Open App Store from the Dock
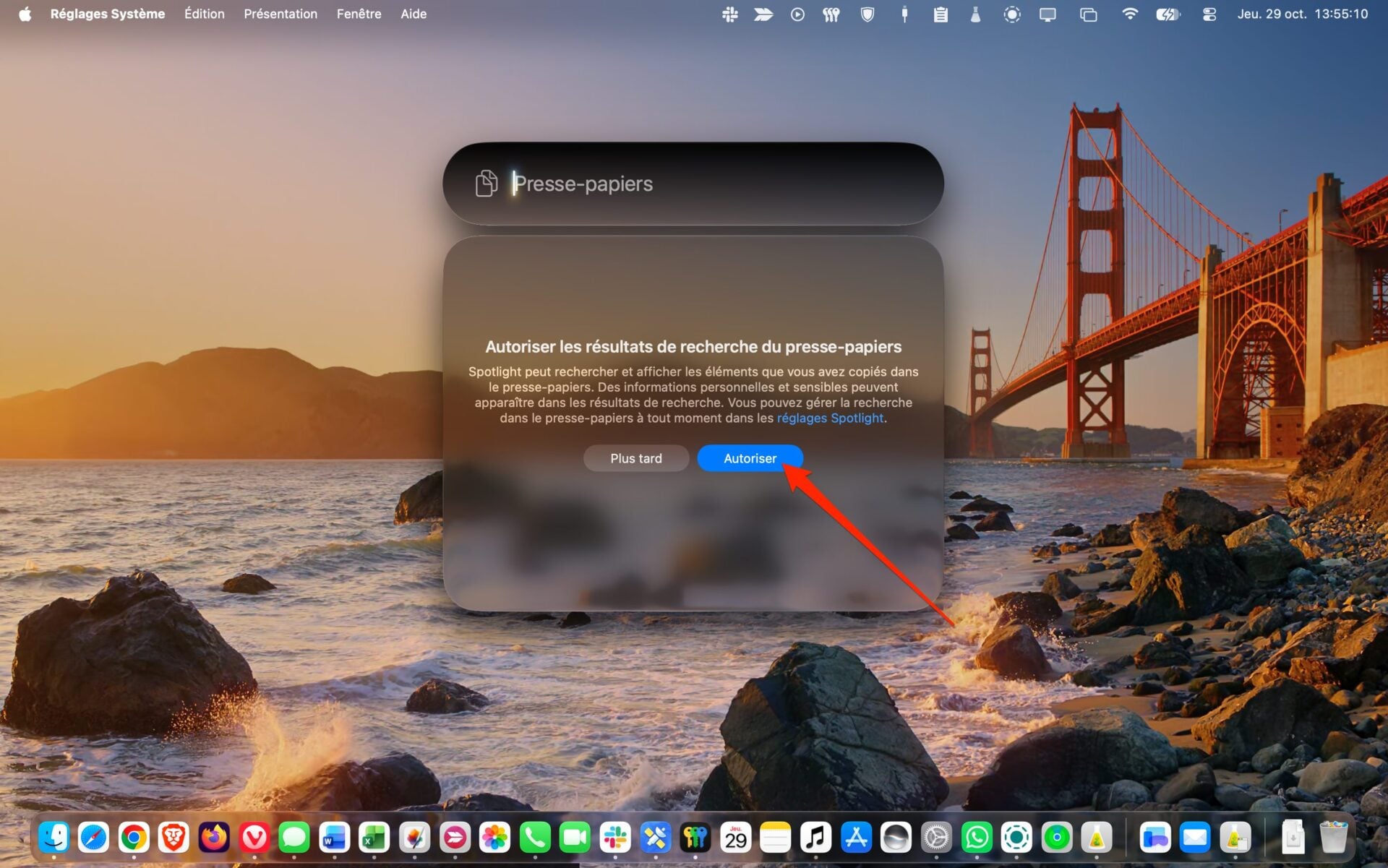 pos(856,838)
